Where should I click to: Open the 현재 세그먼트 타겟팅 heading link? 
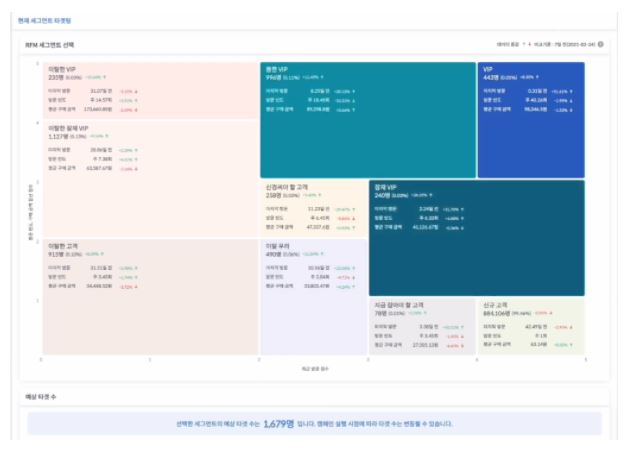pos(44,20)
